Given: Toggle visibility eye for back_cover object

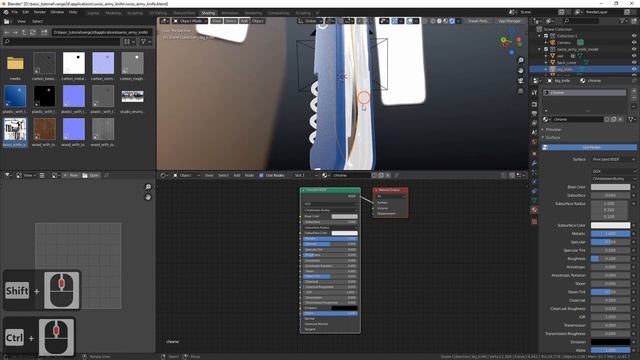Looking at the screenshot, I should point(634,62).
